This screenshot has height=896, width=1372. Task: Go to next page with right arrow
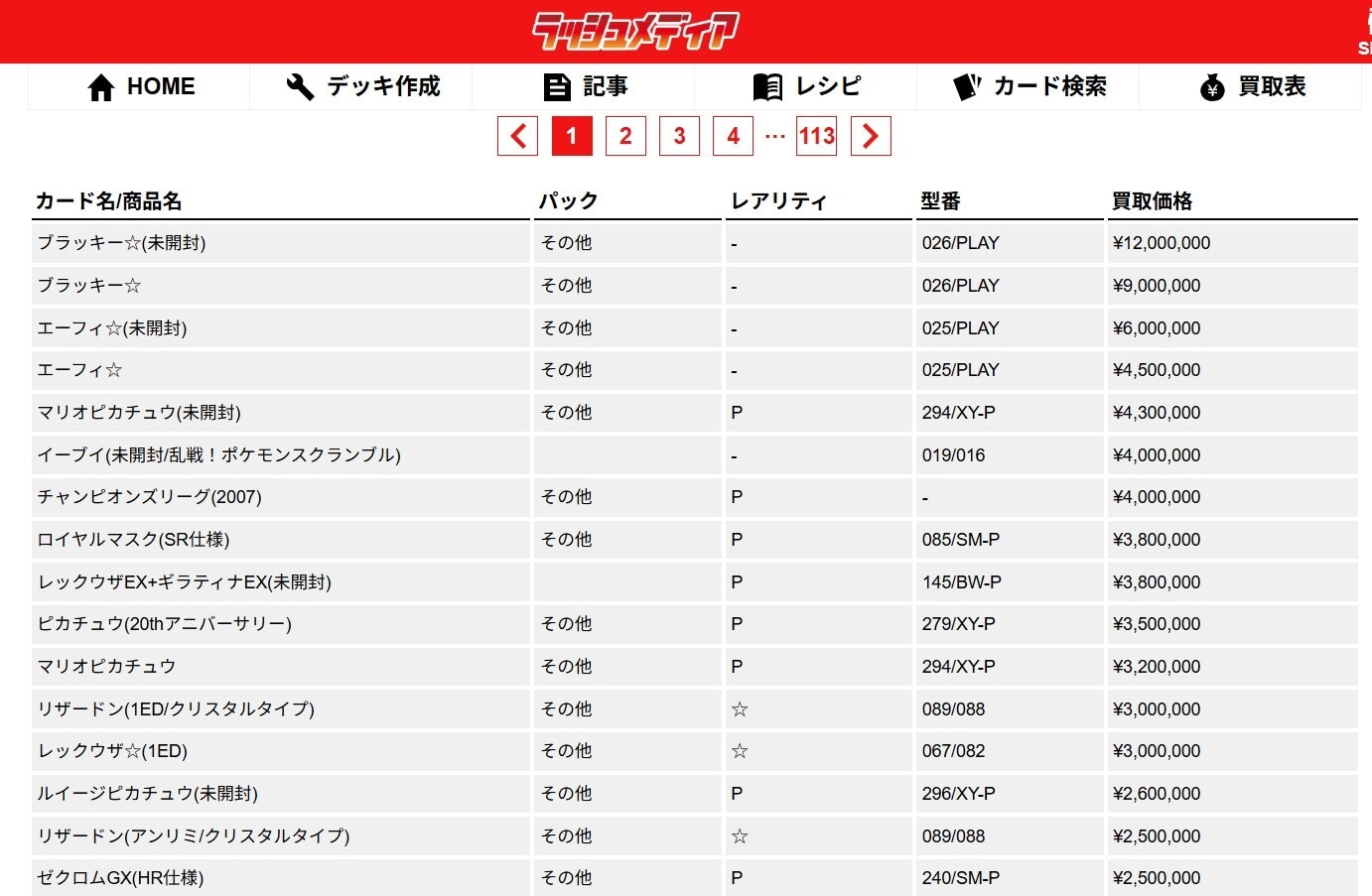pyautogui.click(x=871, y=136)
